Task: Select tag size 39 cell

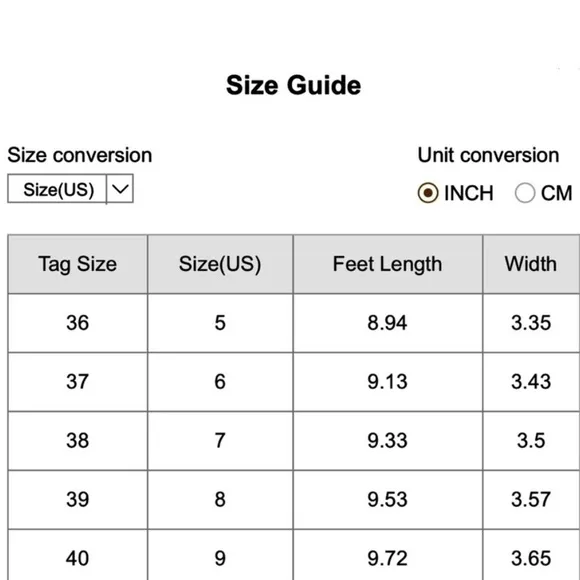Action: click(78, 499)
